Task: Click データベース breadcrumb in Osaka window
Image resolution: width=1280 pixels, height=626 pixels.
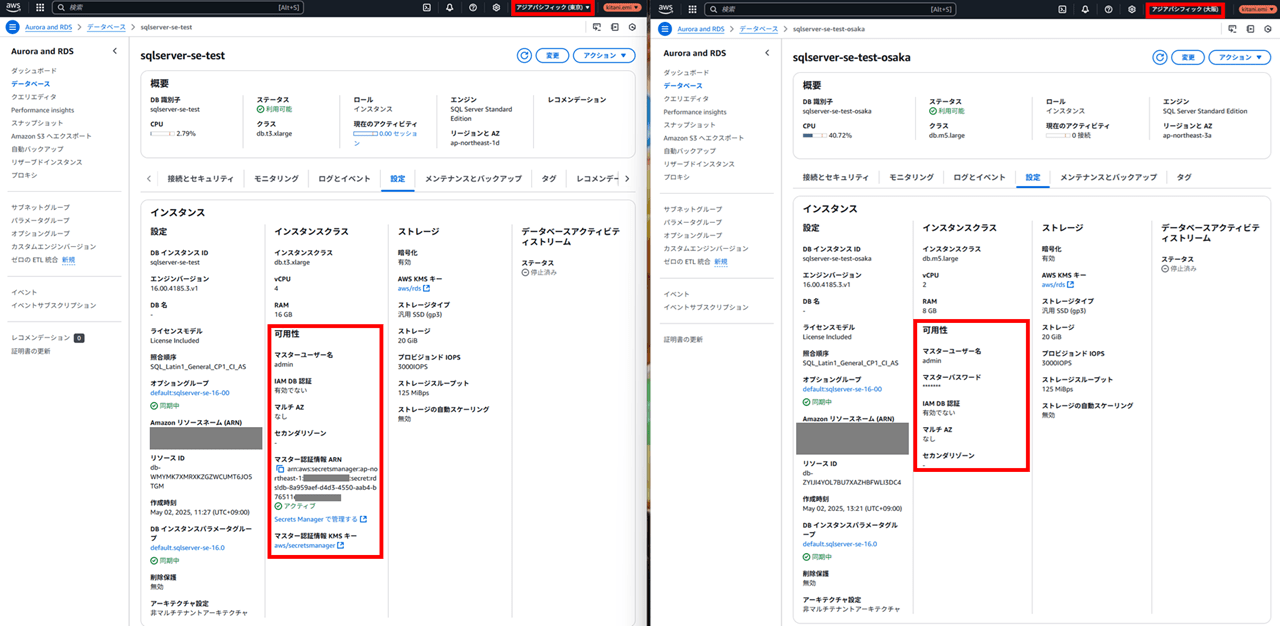Action: 758,30
